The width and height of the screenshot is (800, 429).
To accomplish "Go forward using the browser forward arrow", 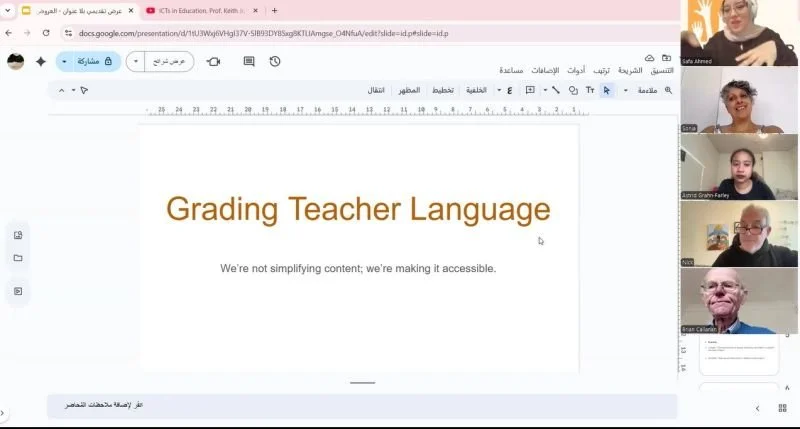I will (x=27, y=33).
